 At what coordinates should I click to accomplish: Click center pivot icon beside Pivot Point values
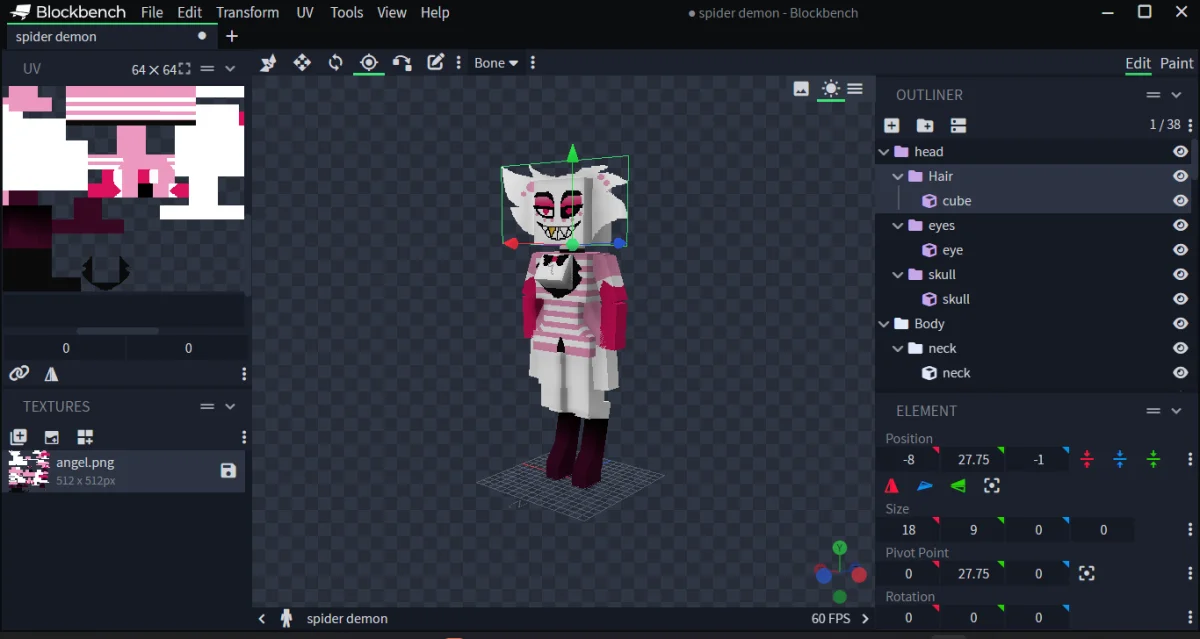(x=1087, y=574)
